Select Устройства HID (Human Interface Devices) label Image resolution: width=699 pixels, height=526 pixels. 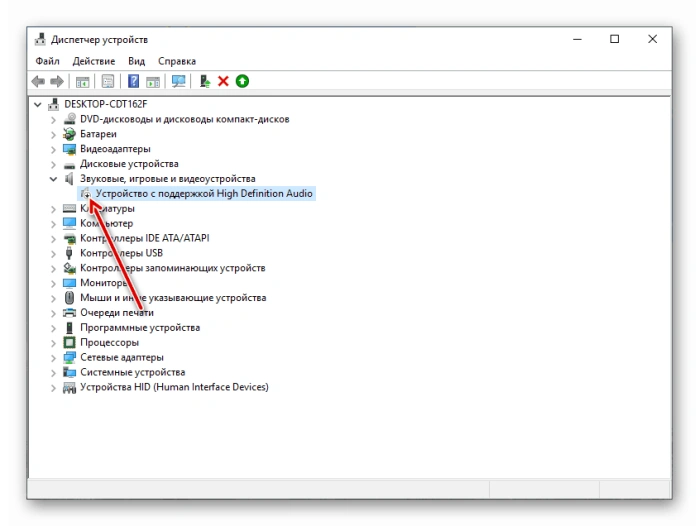point(174,387)
